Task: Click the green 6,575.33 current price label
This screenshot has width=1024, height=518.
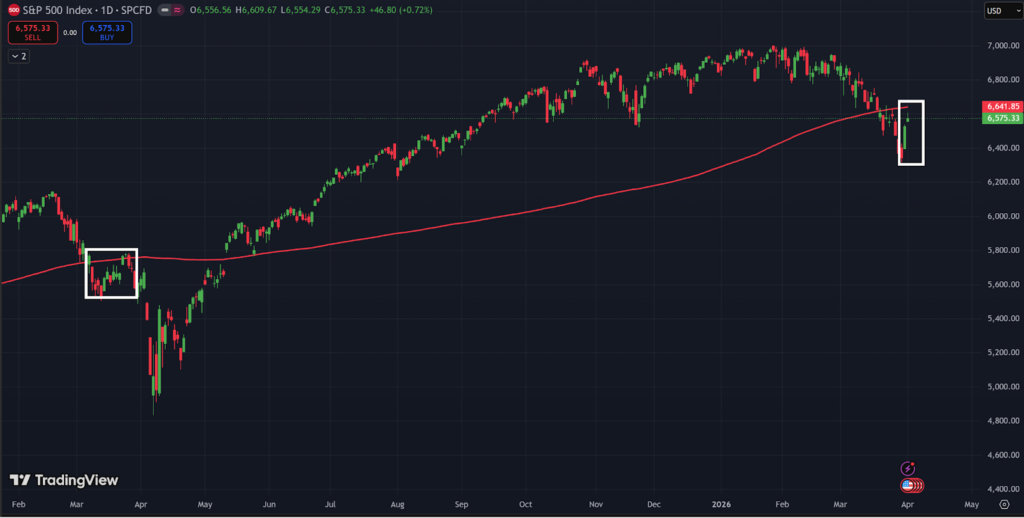Action: [1001, 118]
